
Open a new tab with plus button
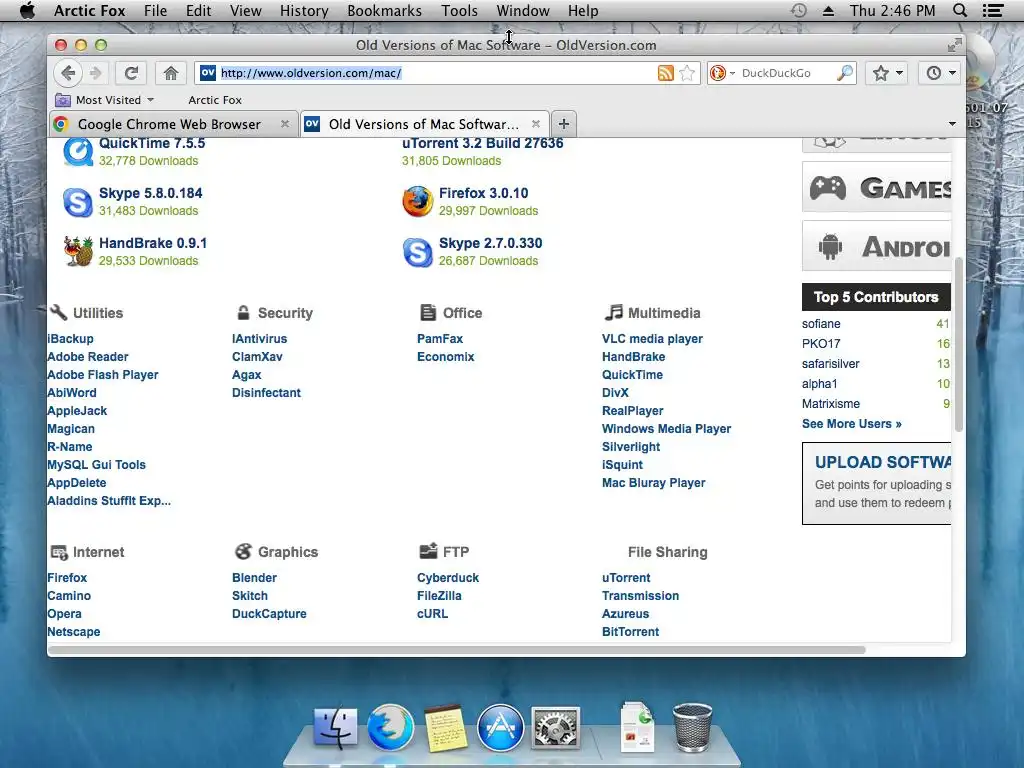tap(564, 123)
